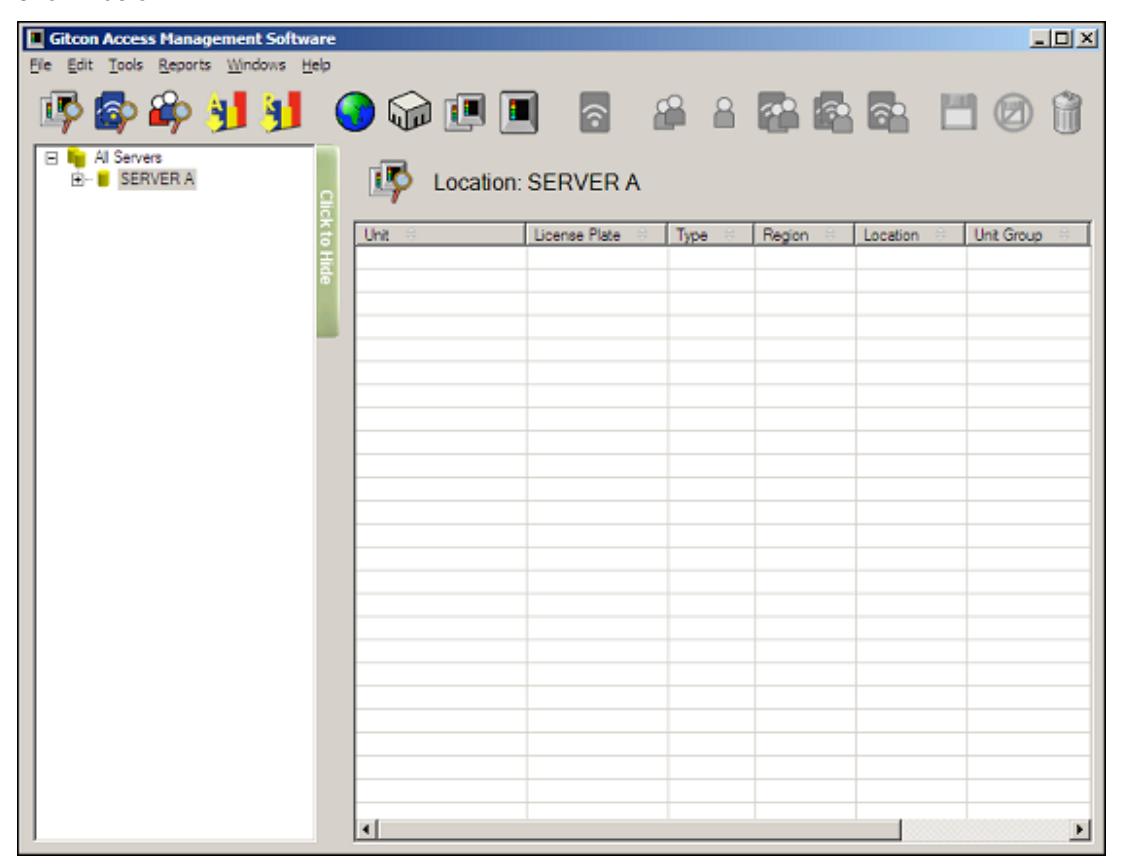Click the globe region icon

coord(355,112)
